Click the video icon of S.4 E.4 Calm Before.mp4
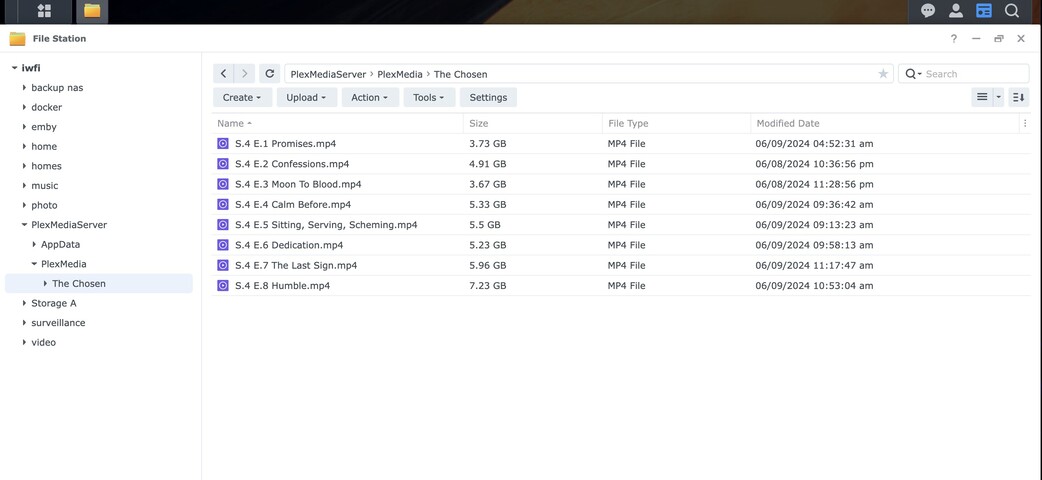1042x480 pixels. tap(223, 204)
